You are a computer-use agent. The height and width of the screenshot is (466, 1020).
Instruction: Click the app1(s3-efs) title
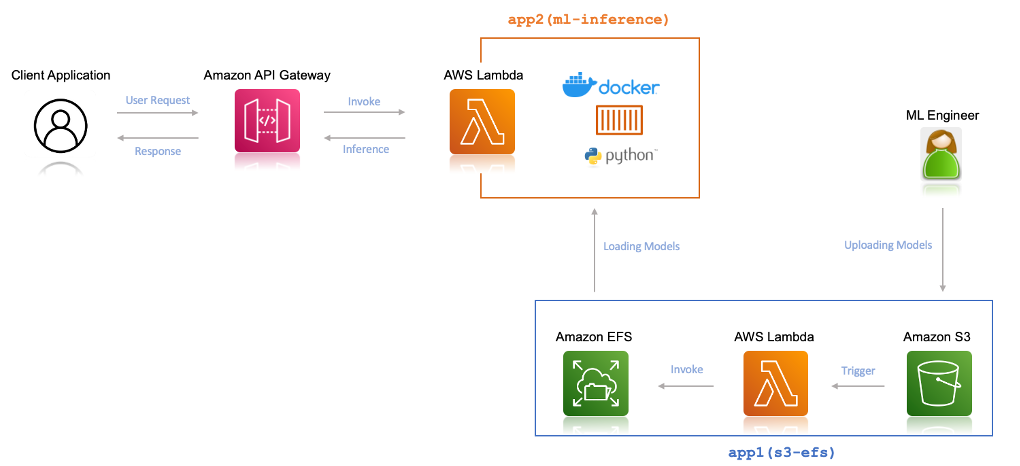pos(781,451)
